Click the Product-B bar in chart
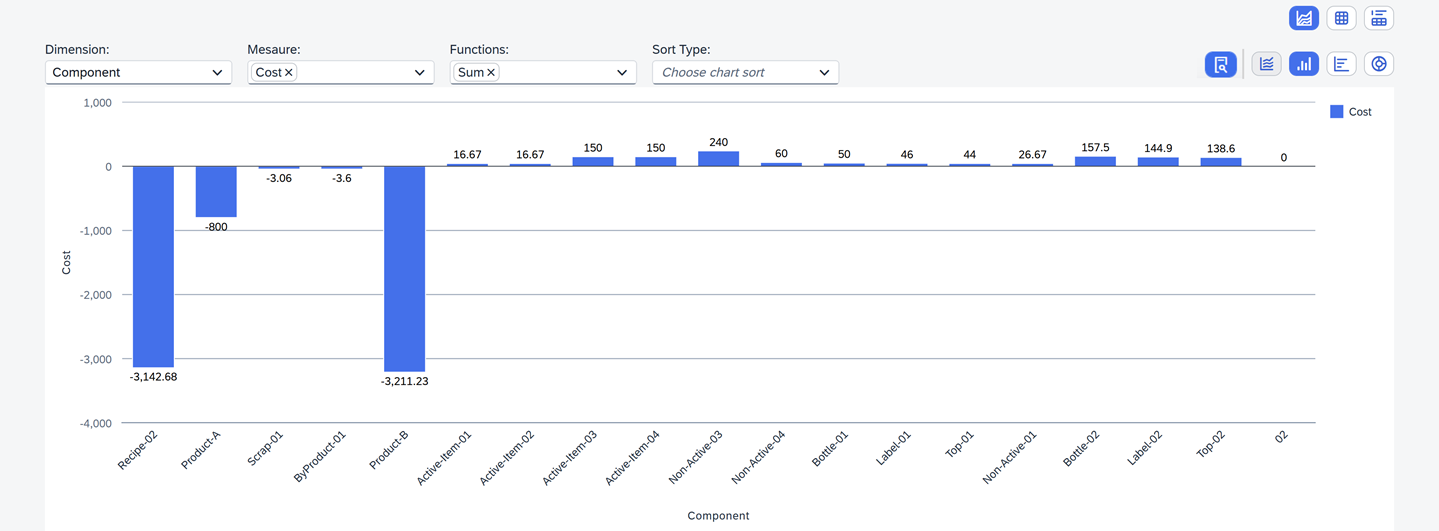The image size is (1439, 531). coord(404,268)
